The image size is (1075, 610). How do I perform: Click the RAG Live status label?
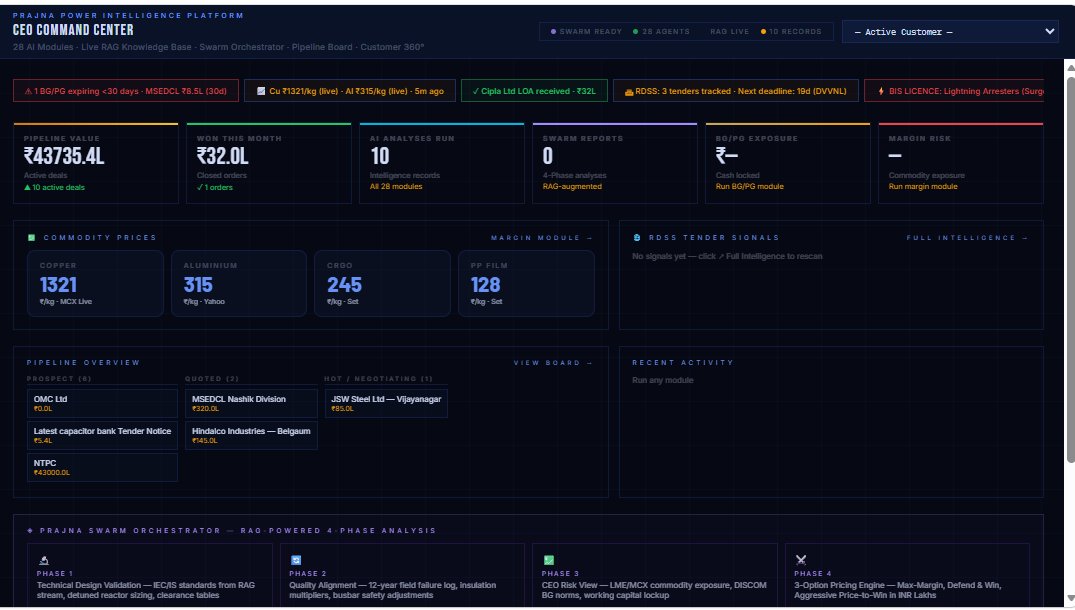click(x=729, y=32)
